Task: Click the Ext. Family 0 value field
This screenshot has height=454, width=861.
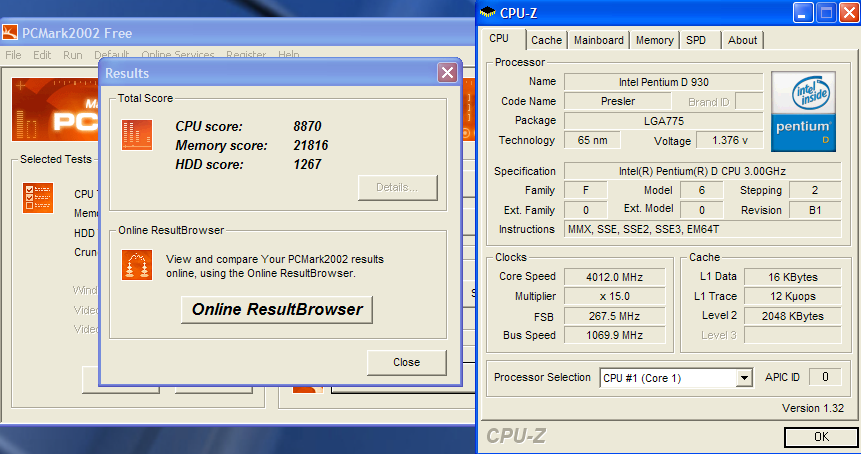Action: coord(586,210)
